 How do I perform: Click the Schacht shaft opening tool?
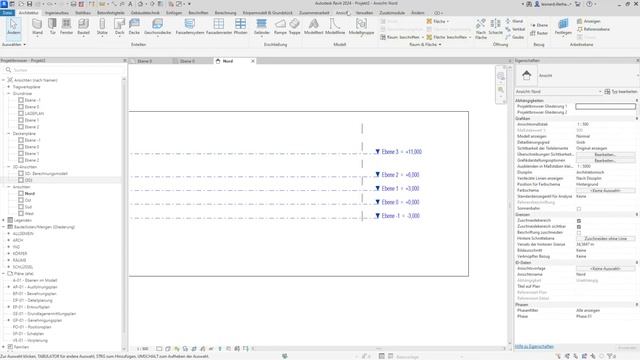495,27
